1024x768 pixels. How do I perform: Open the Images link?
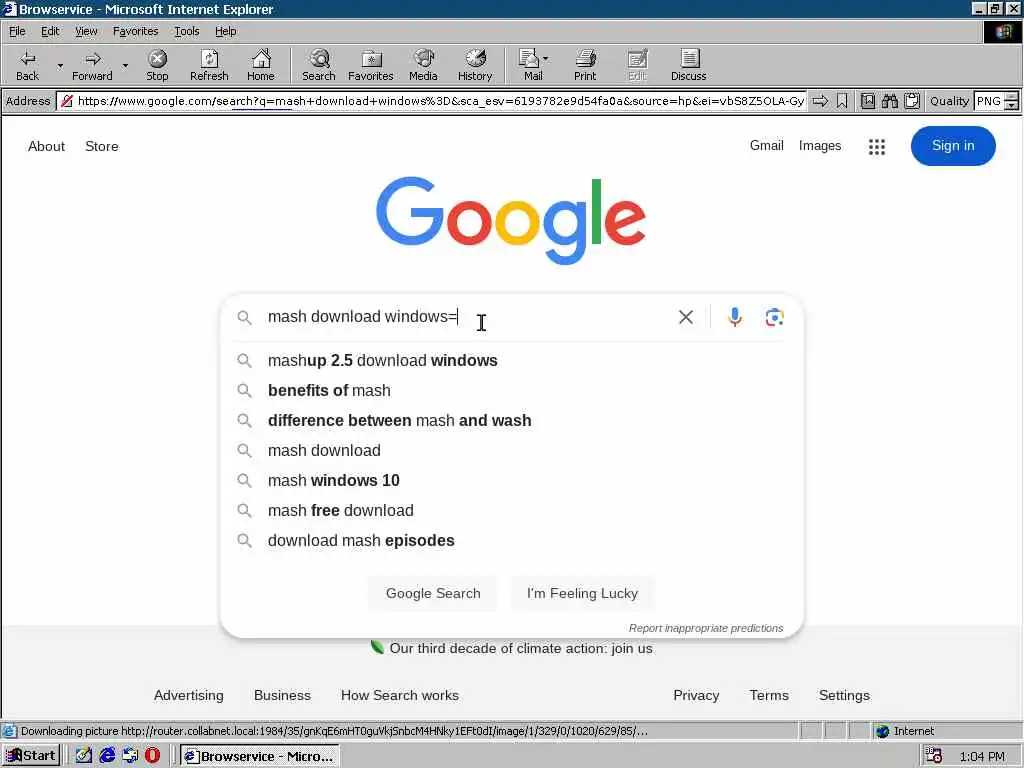click(x=820, y=146)
